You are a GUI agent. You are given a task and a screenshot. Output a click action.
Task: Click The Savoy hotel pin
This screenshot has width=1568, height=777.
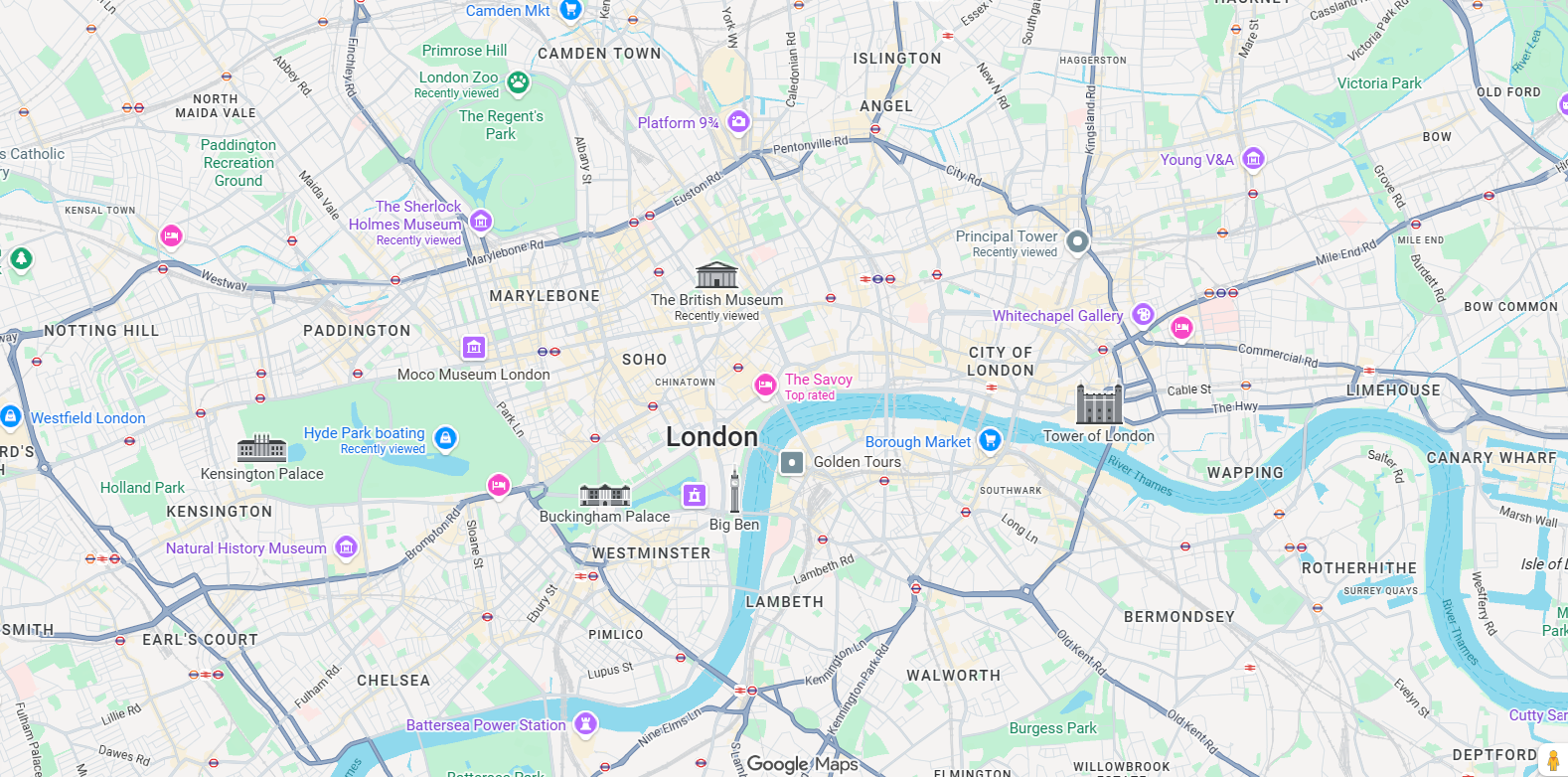pos(765,386)
